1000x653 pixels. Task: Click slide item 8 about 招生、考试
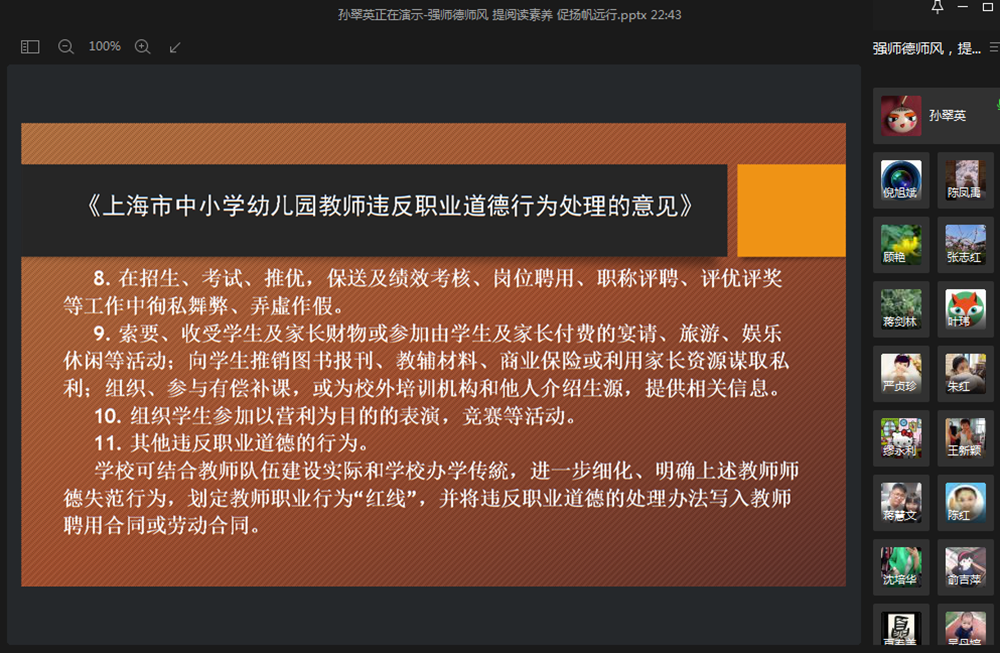423,292
